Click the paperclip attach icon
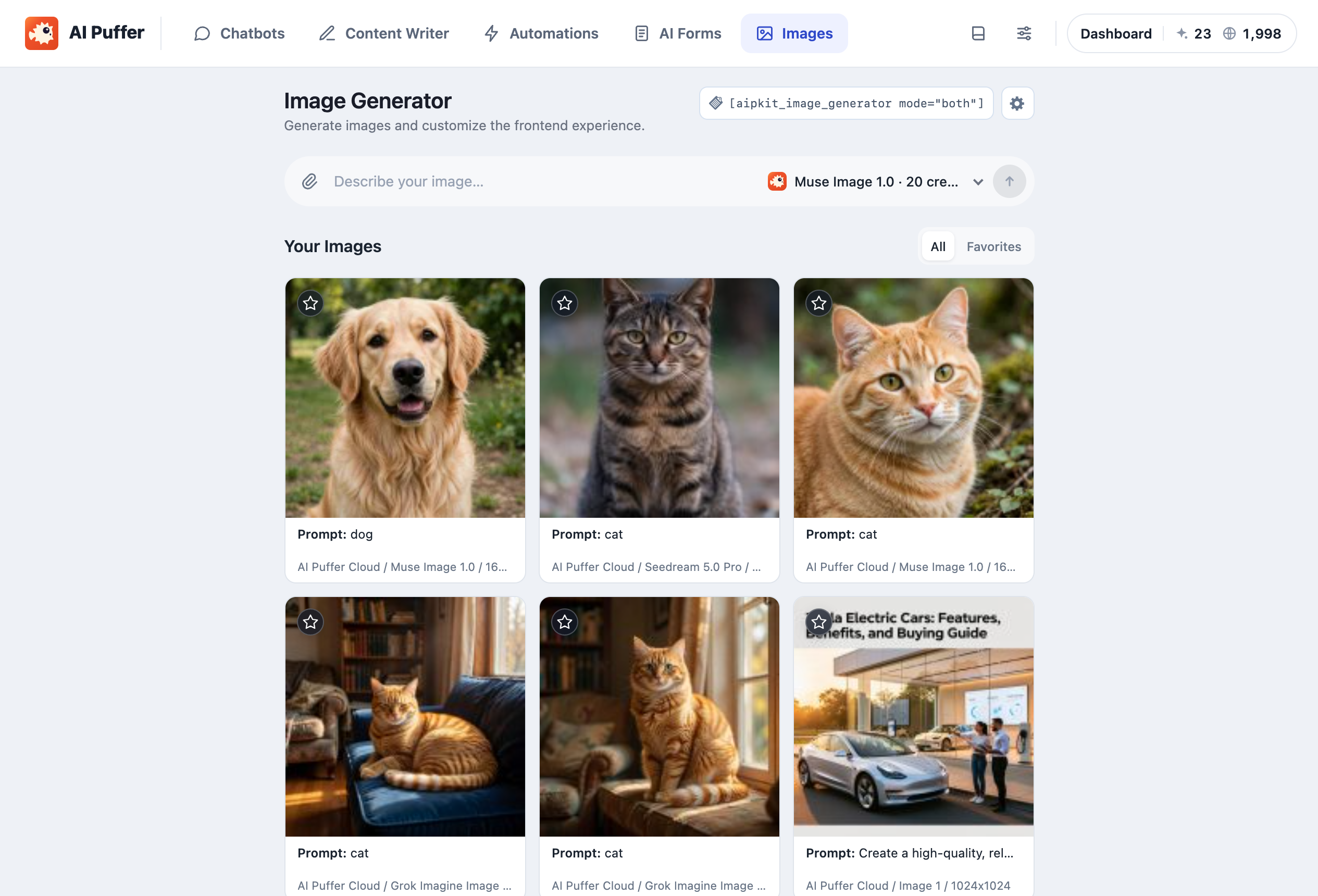 point(309,181)
